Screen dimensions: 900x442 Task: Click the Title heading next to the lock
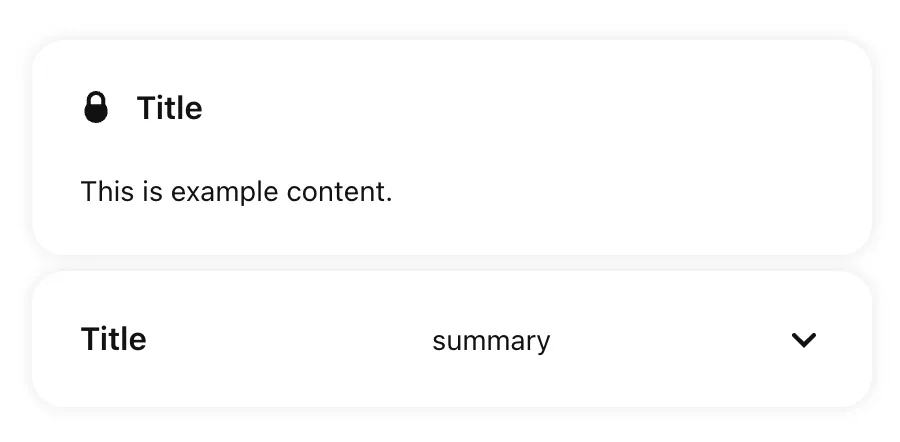[x=169, y=108]
